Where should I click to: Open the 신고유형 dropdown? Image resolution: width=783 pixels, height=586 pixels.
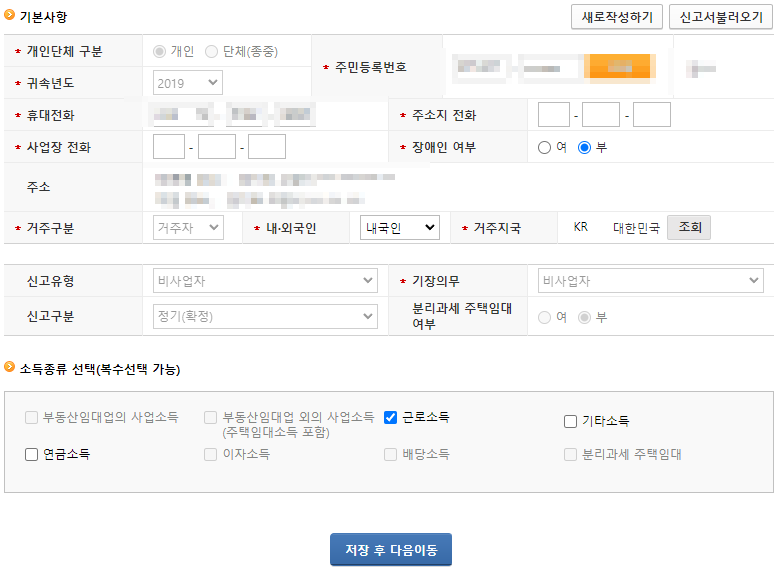tap(265, 281)
